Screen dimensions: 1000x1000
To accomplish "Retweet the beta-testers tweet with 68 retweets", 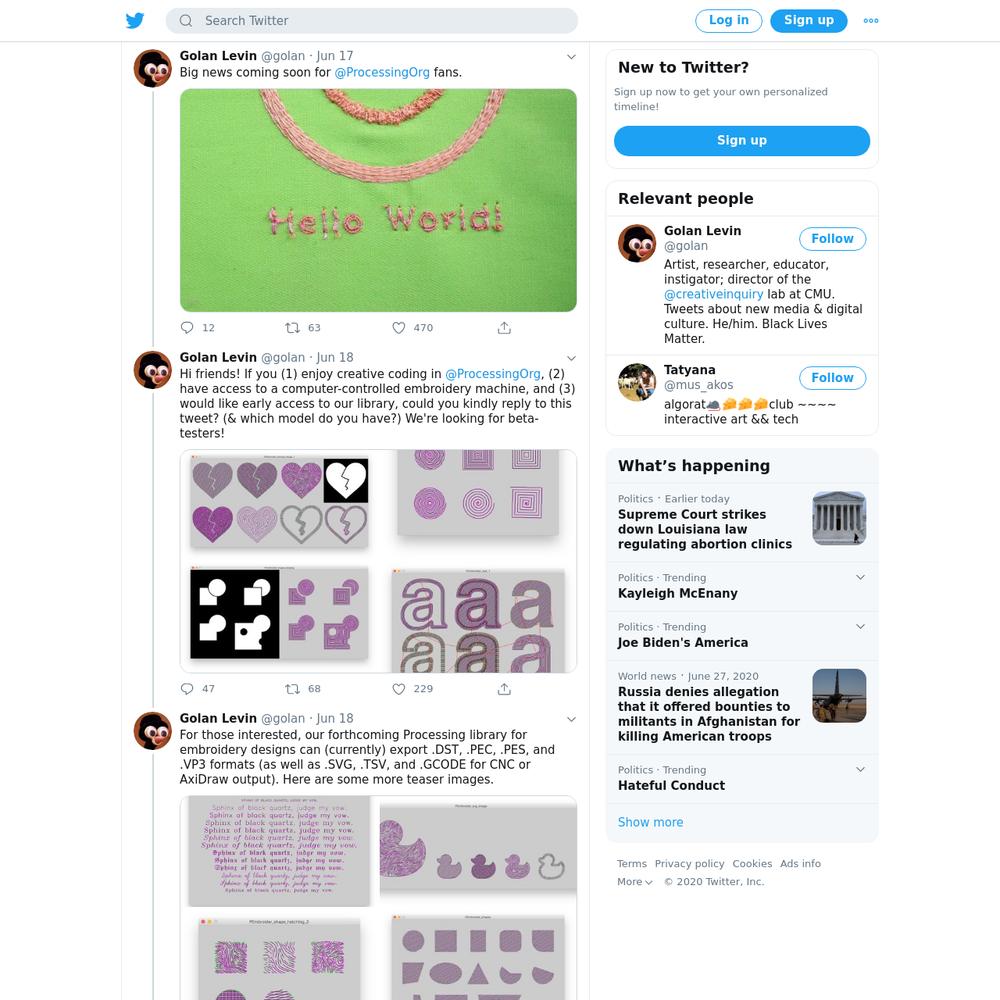I will coord(292,689).
